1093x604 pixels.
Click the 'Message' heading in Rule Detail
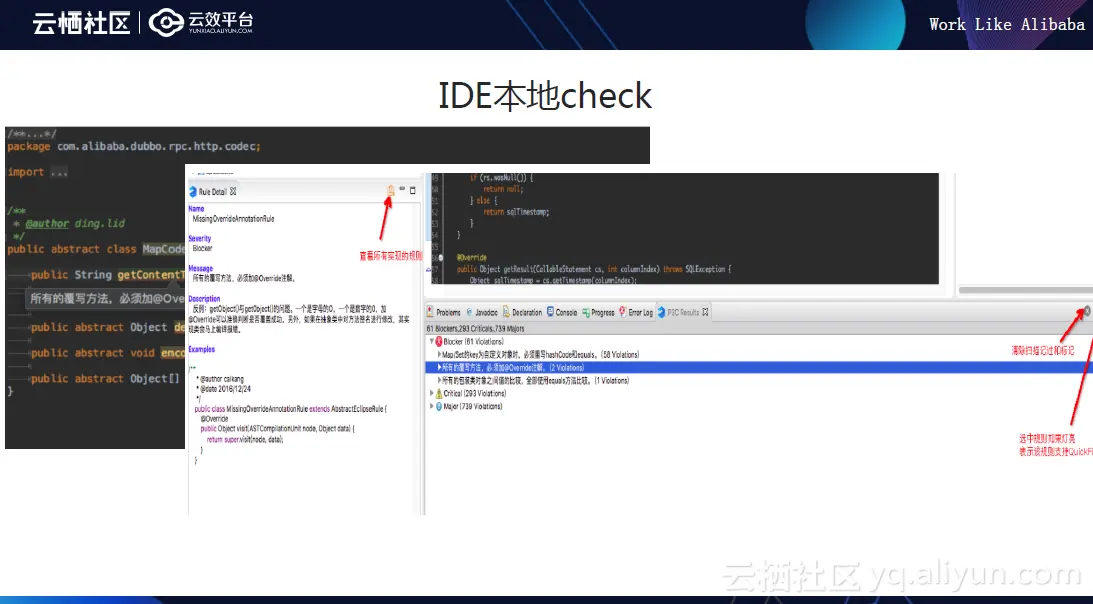click(x=201, y=268)
